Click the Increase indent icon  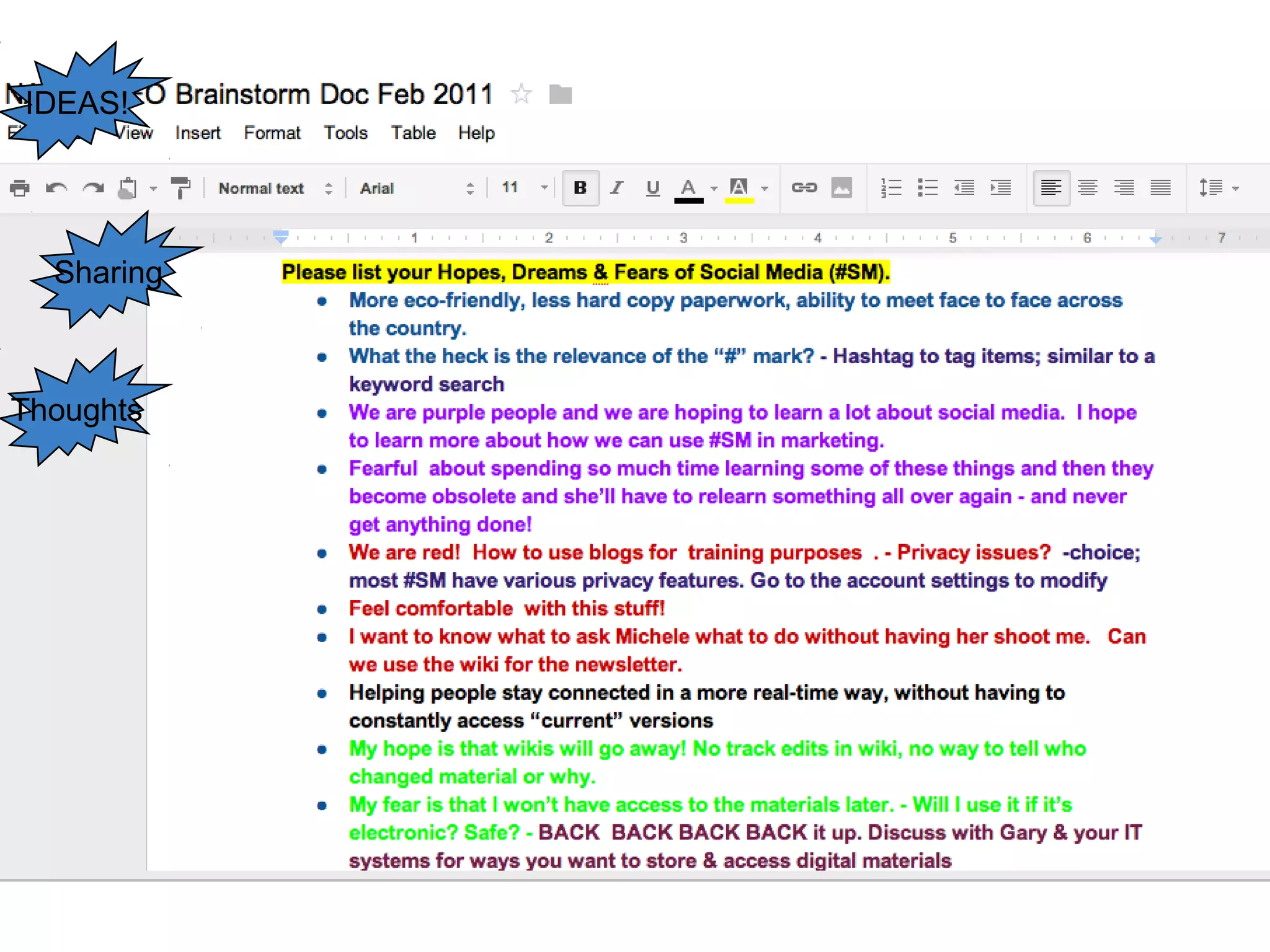[x=1001, y=188]
